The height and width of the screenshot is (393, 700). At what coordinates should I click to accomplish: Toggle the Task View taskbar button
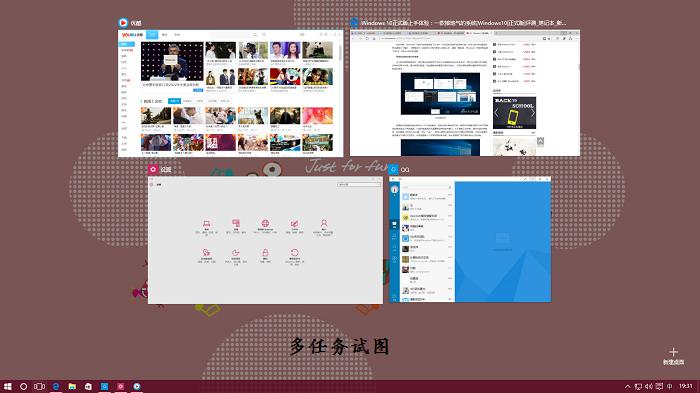(x=39, y=386)
